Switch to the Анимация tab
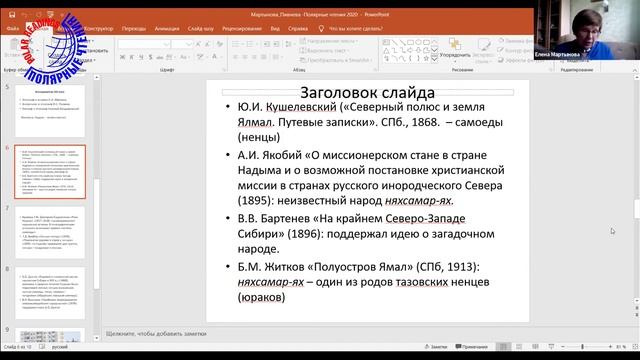 click(167, 29)
